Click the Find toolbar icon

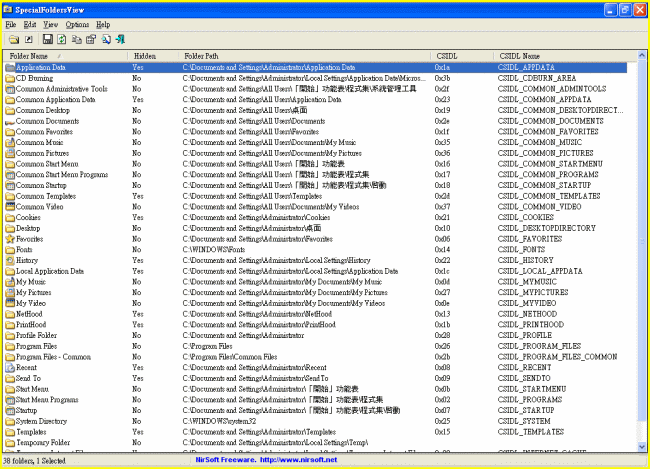(105, 39)
